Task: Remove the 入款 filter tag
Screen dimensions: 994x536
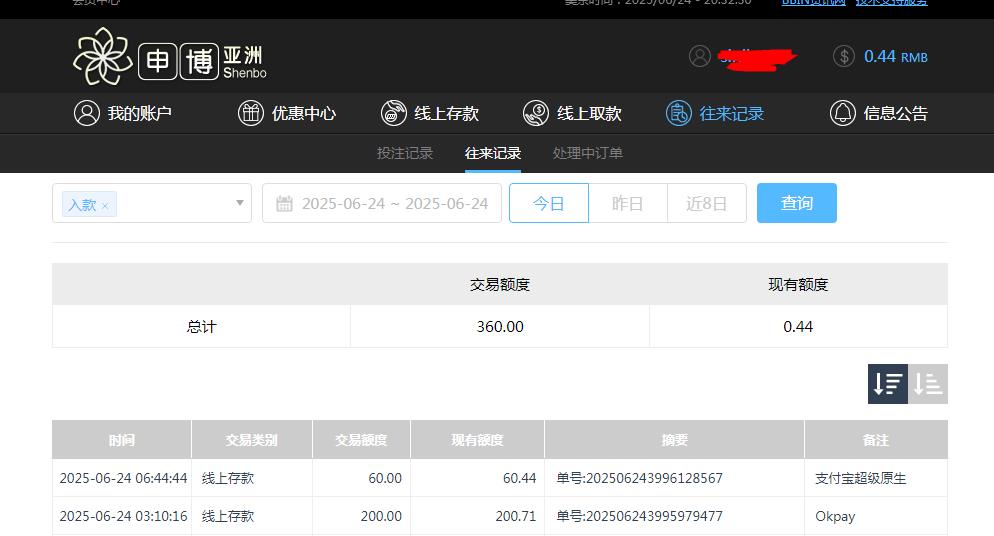Action: tap(105, 206)
